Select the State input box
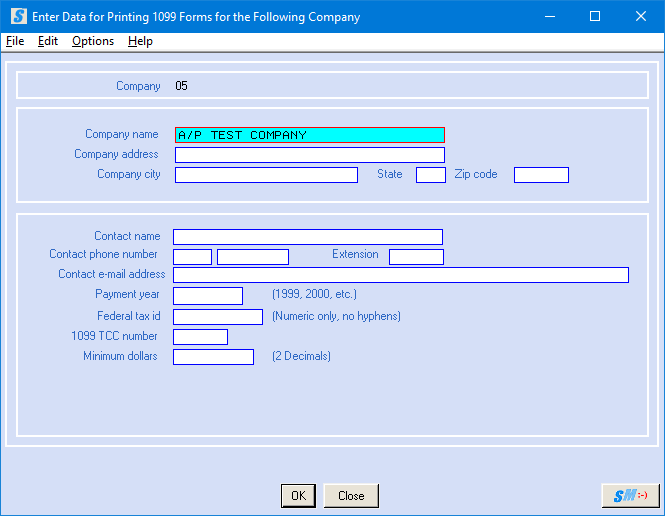This screenshot has width=665, height=516. [430, 175]
